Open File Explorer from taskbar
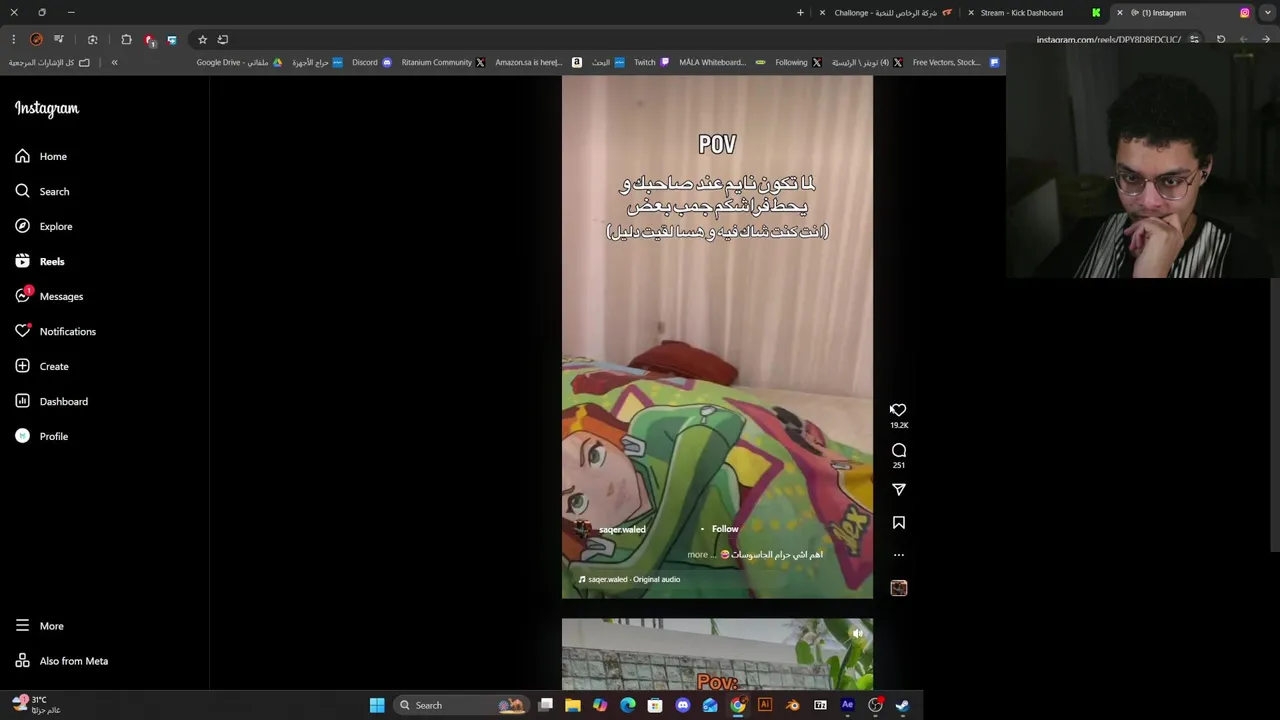This screenshot has height=720, width=1280. point(573,705)
